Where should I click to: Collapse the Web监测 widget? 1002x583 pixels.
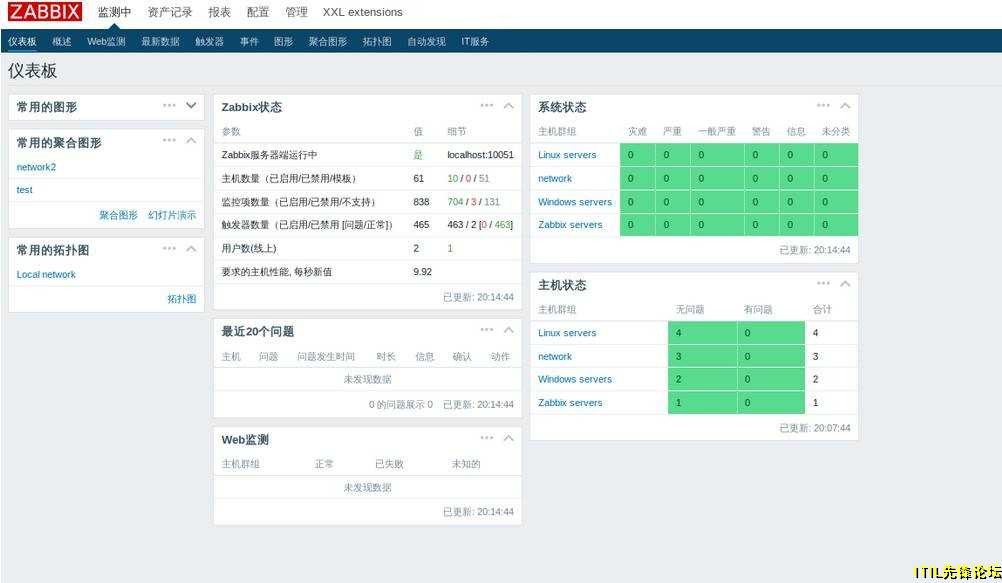509,438
